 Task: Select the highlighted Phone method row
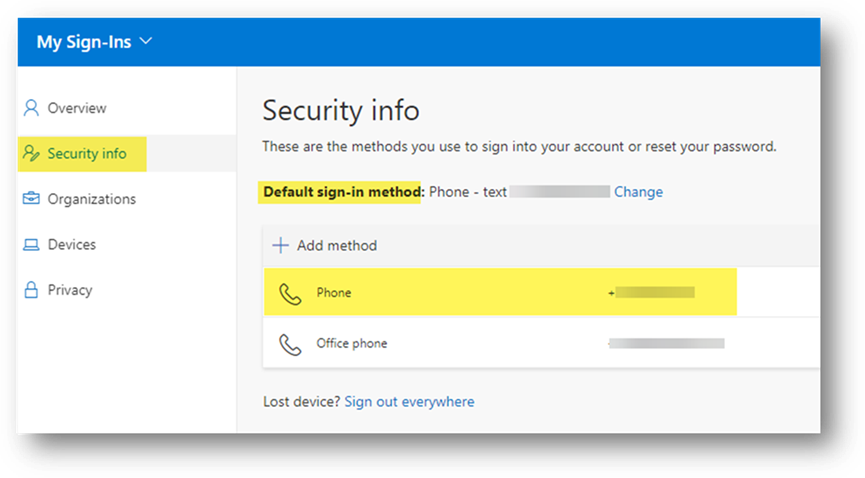[500, 292]
